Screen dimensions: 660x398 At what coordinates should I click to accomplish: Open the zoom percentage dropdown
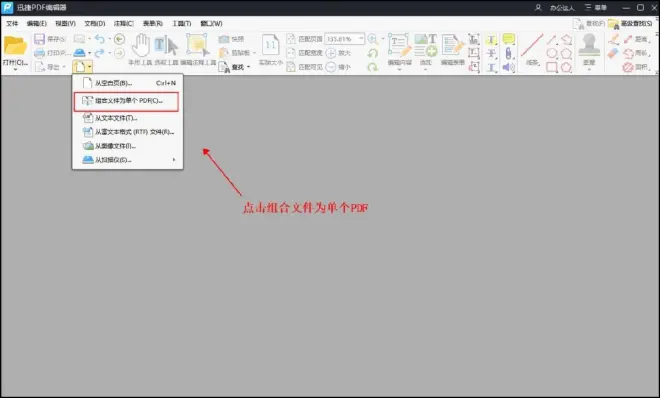[361, 39]
